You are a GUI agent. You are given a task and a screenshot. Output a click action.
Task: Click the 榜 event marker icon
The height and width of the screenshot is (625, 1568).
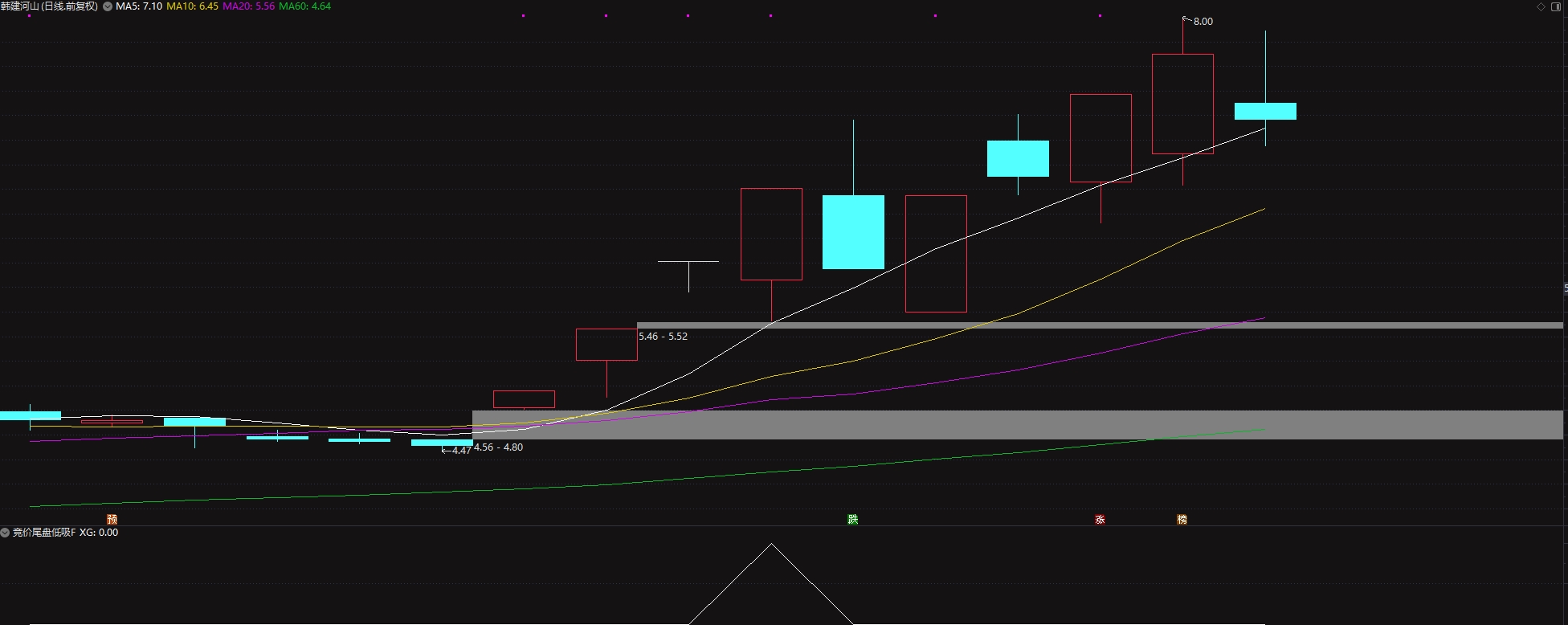(x=1182, y=520)
